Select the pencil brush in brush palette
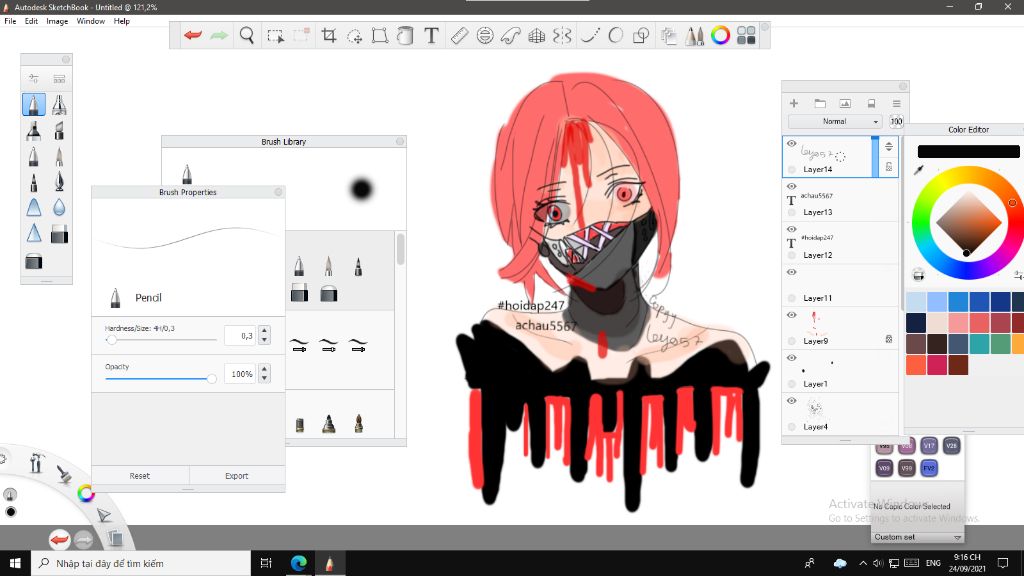1024x576 pixels. [34, 104]
